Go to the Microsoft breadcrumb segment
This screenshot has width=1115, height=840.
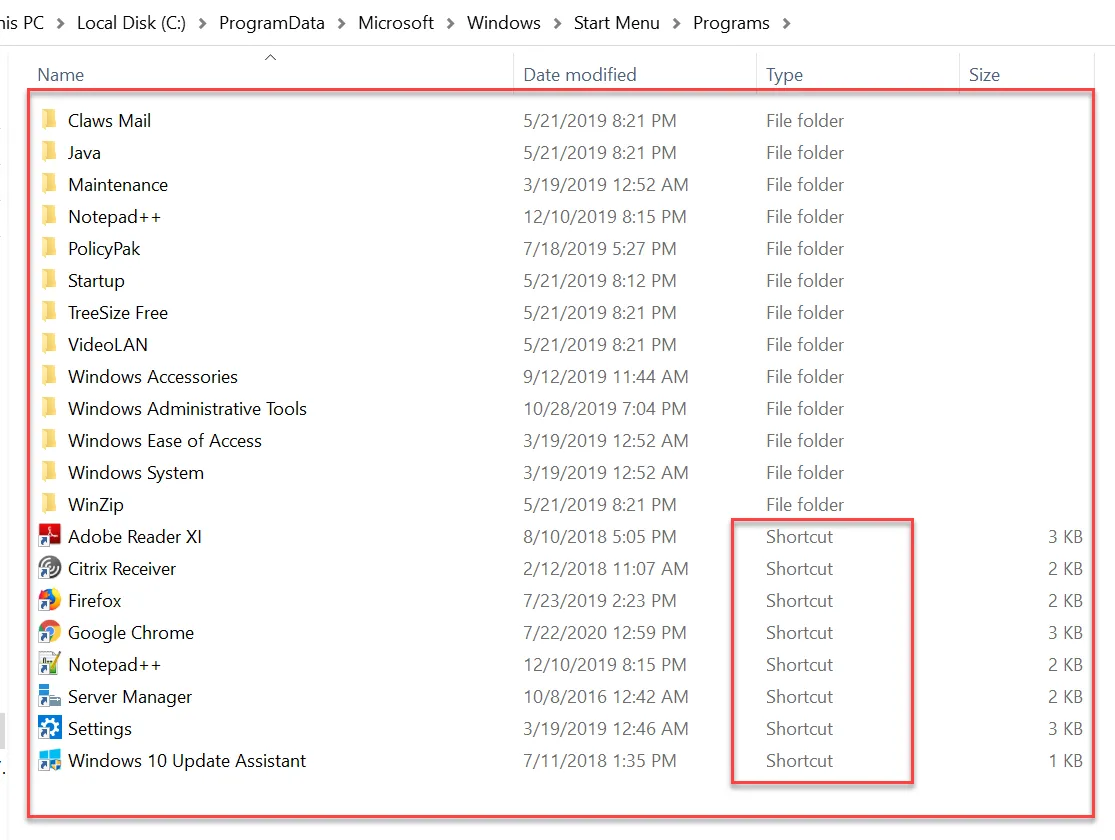(396, 23)
